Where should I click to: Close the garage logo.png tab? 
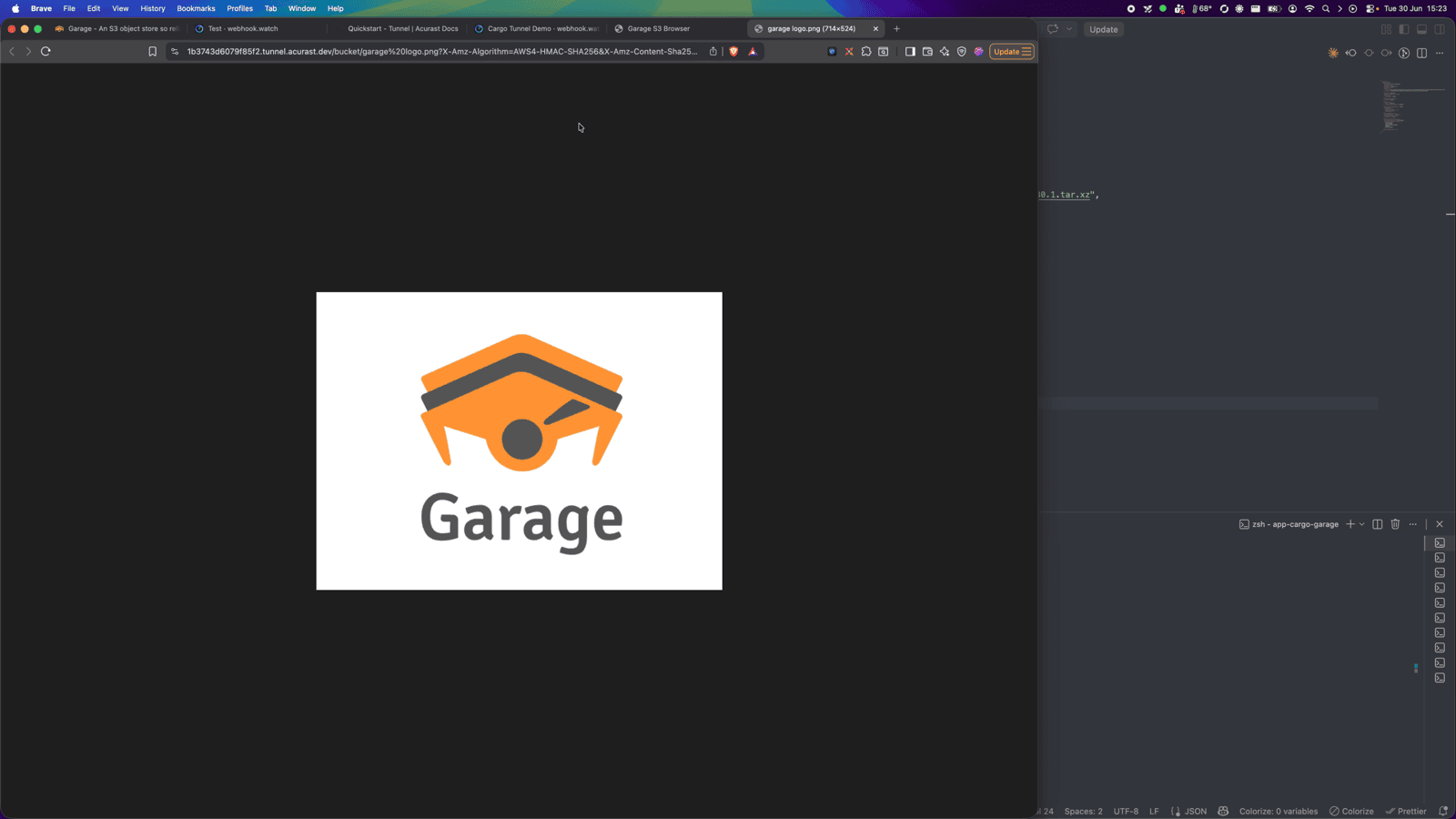click(875, 28)
